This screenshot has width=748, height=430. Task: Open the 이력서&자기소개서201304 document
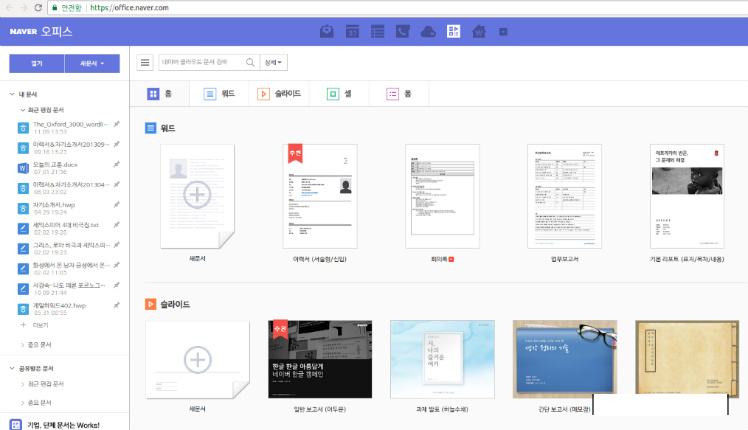71,184
